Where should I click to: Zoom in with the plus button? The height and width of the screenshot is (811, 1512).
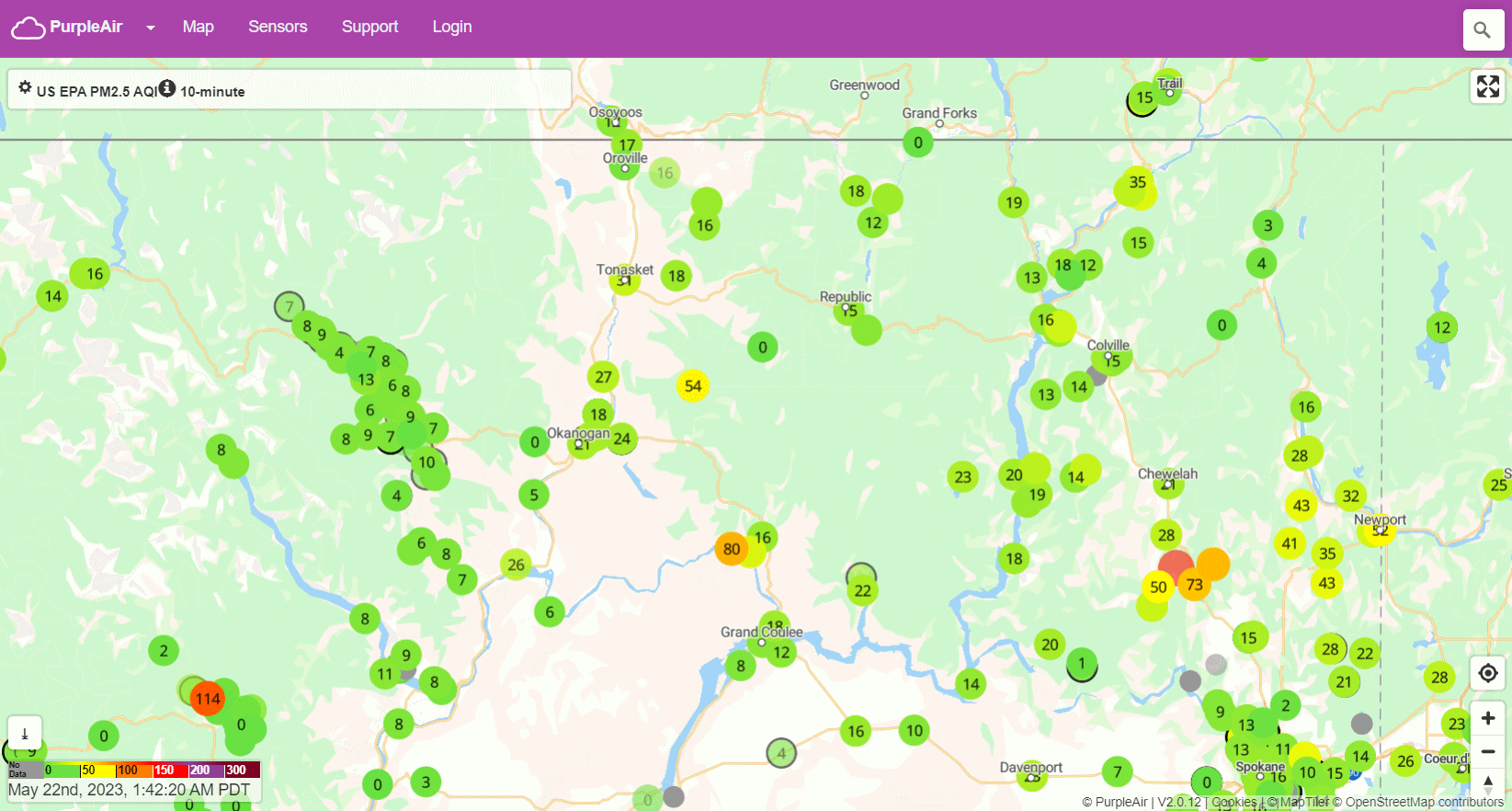(x=1487, y=718)
